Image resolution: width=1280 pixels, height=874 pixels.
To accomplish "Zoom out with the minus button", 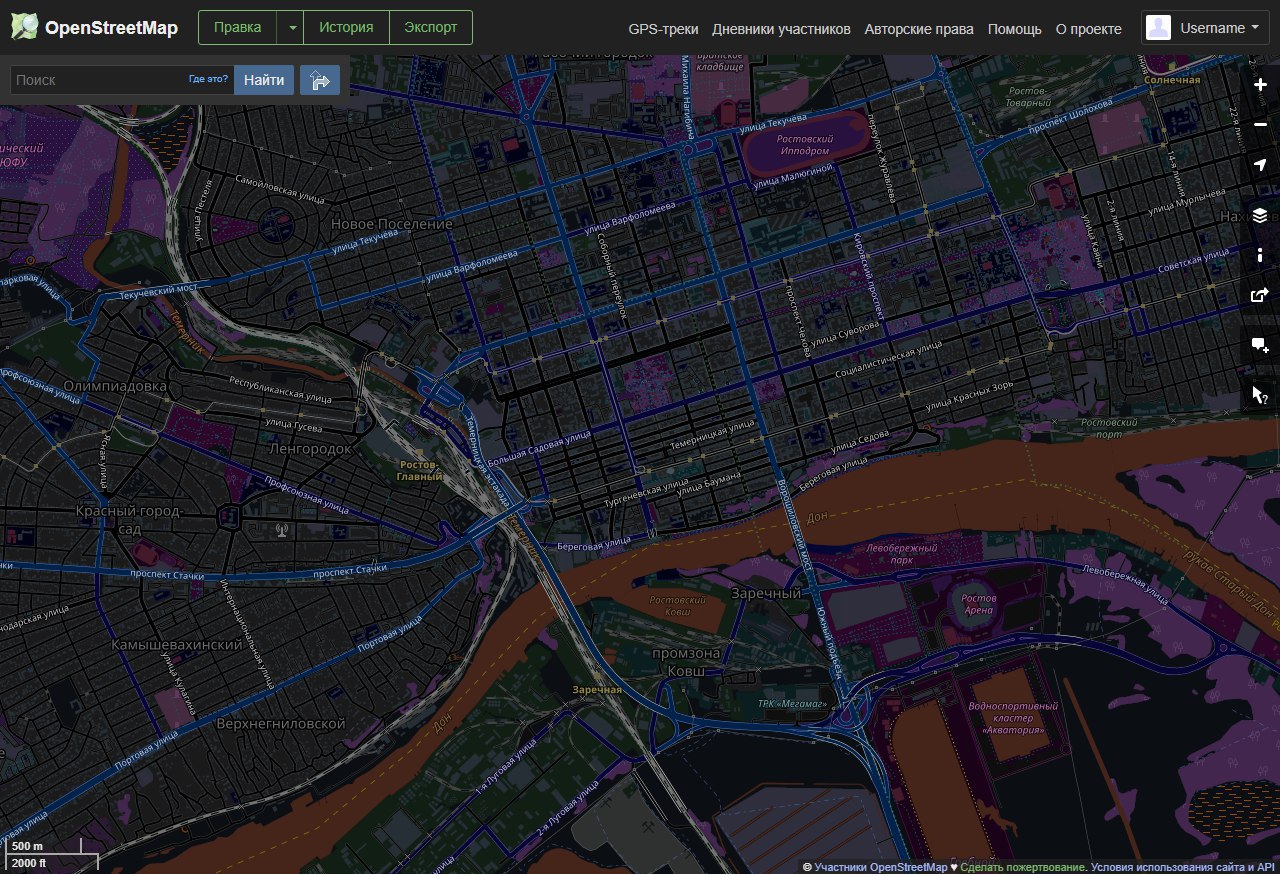I will [x=1260, y=125].
